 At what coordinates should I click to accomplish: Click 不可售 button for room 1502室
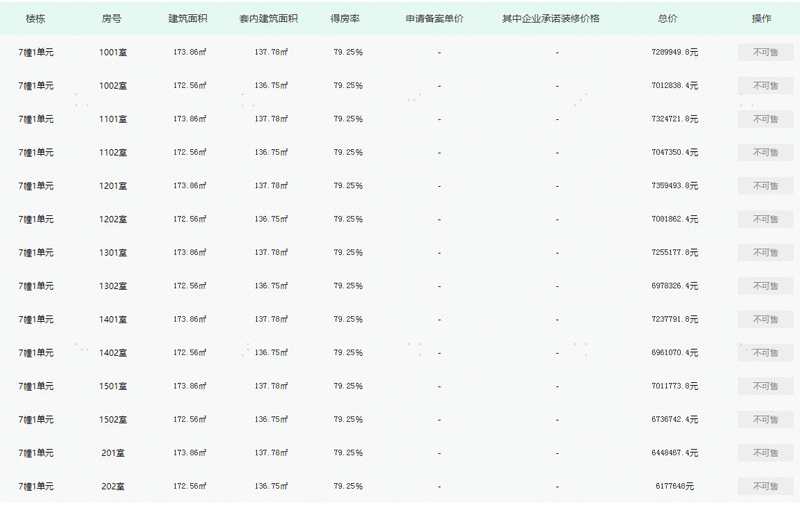point(765,419)
